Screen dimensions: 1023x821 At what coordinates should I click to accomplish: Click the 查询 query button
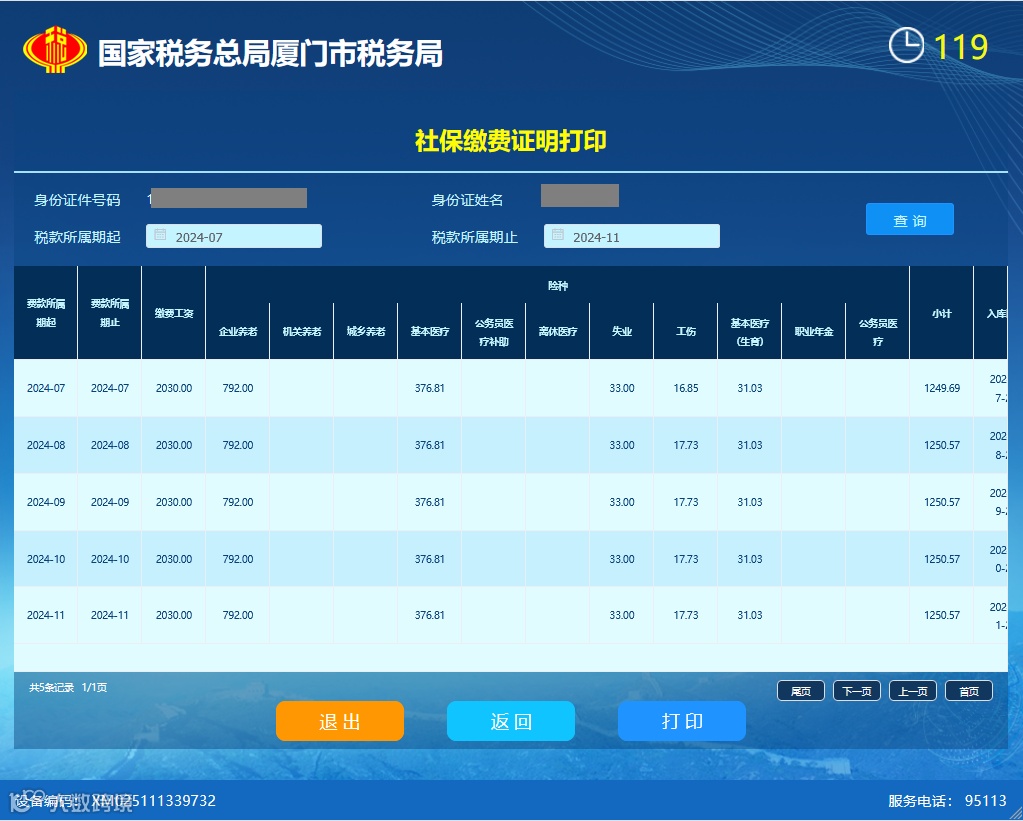[909, 219]
